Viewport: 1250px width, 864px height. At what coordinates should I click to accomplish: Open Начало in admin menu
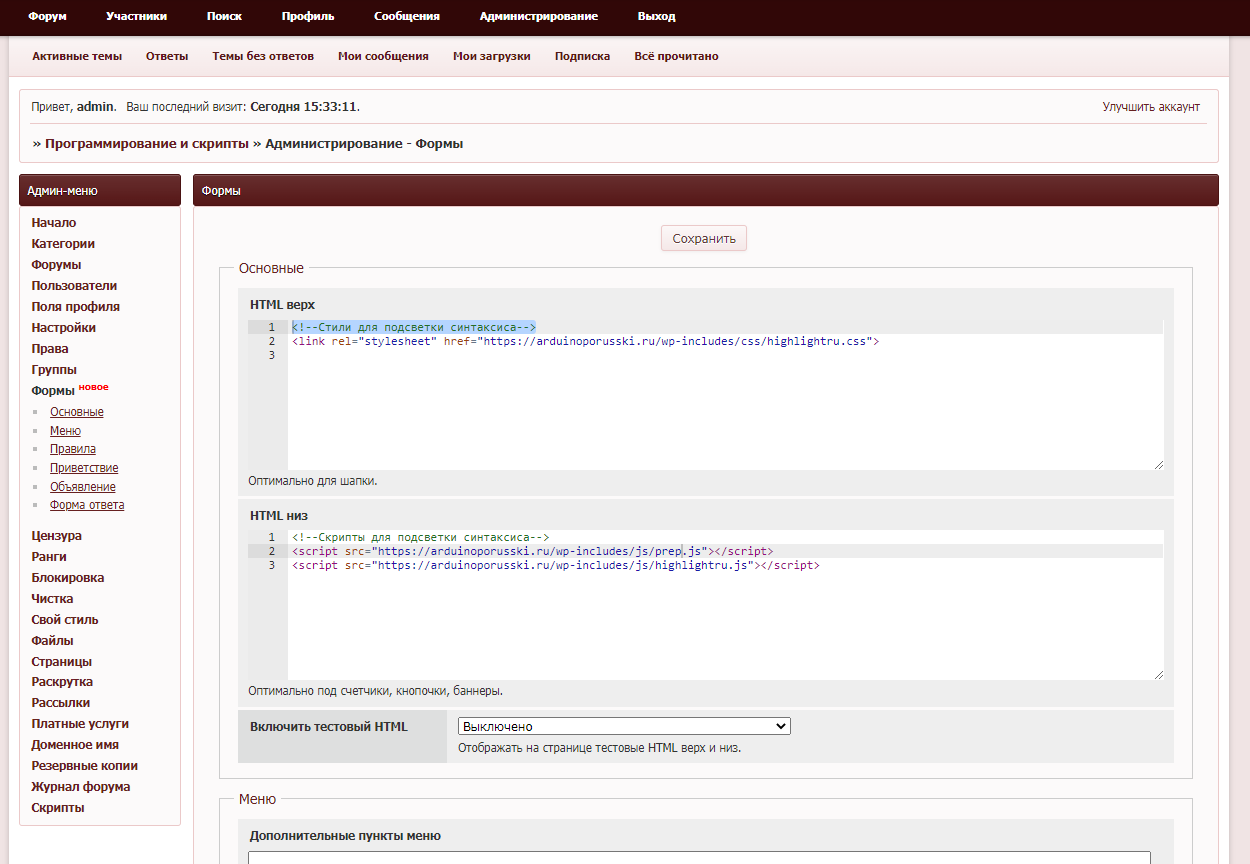[x=54, y=223]
